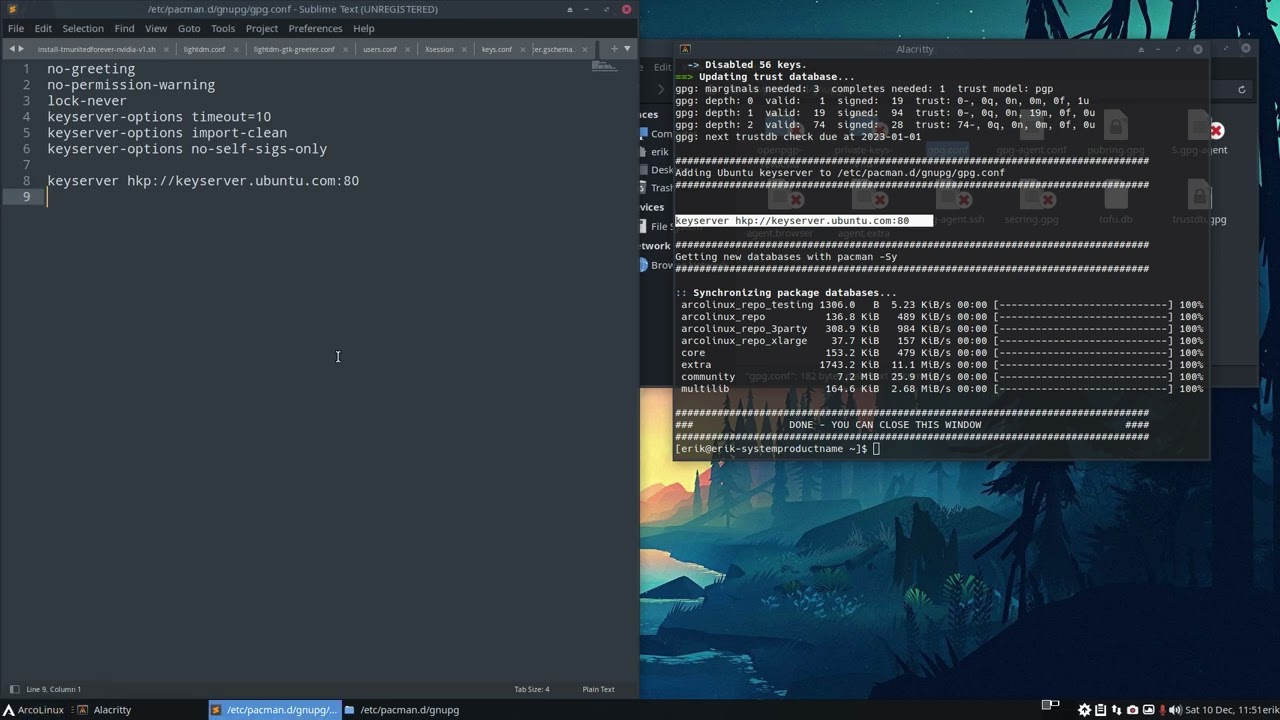Switch to install-tmunitedforever-nvidia-v1.sh tab
Viewport: 1280px width, 720px height.
[x=97, y=49]
